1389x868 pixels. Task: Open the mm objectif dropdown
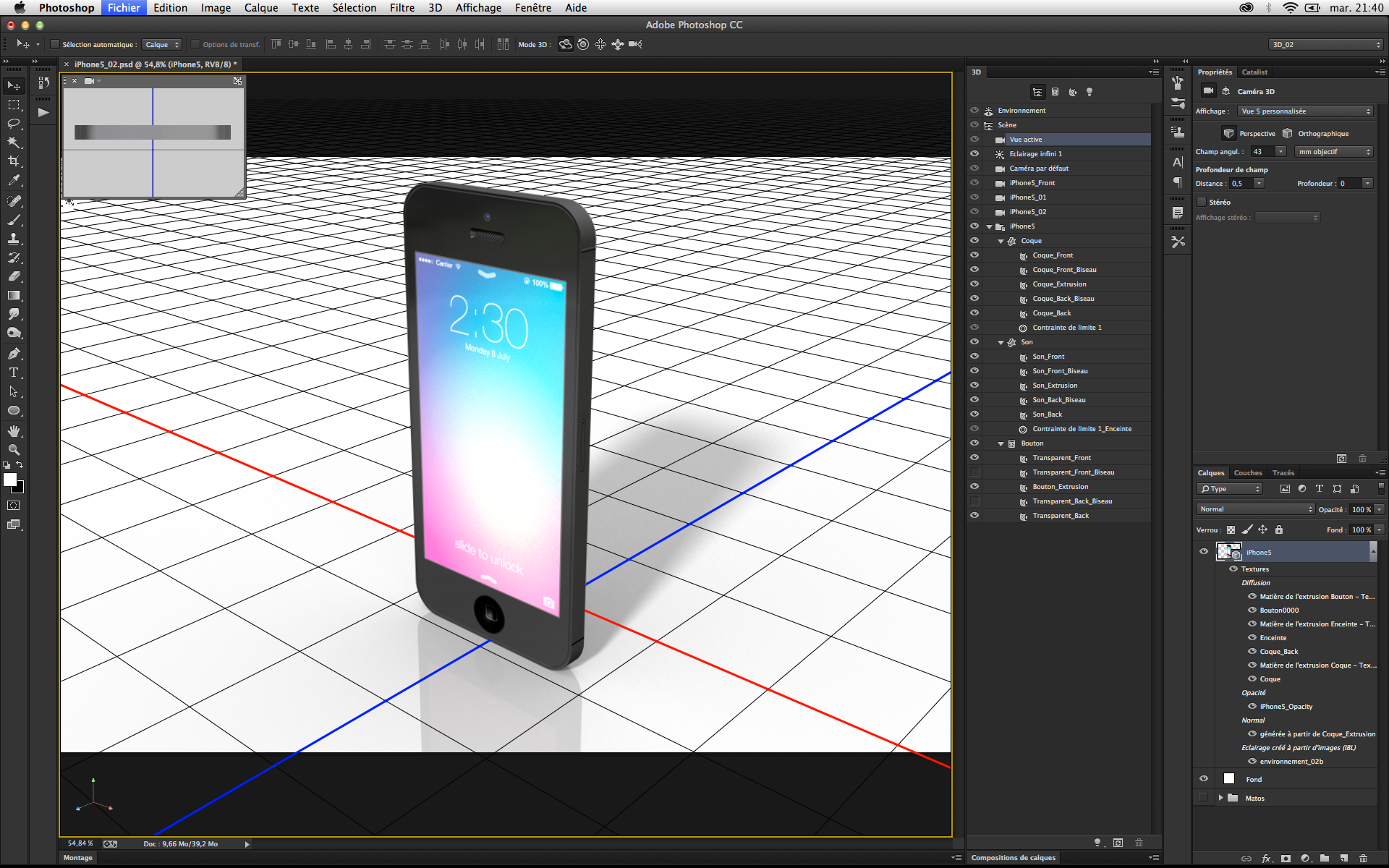tap(1334, 152)
